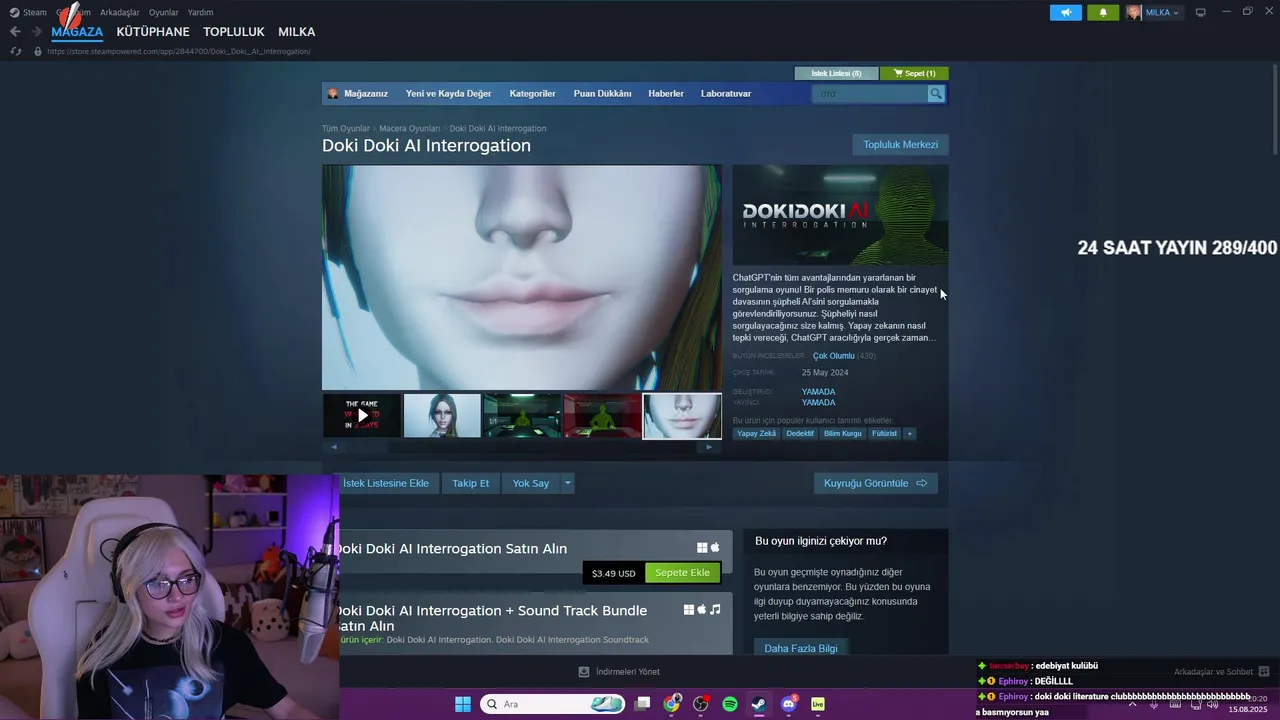
Task: Click the Takip Et follow button
Action: point(470,483)
